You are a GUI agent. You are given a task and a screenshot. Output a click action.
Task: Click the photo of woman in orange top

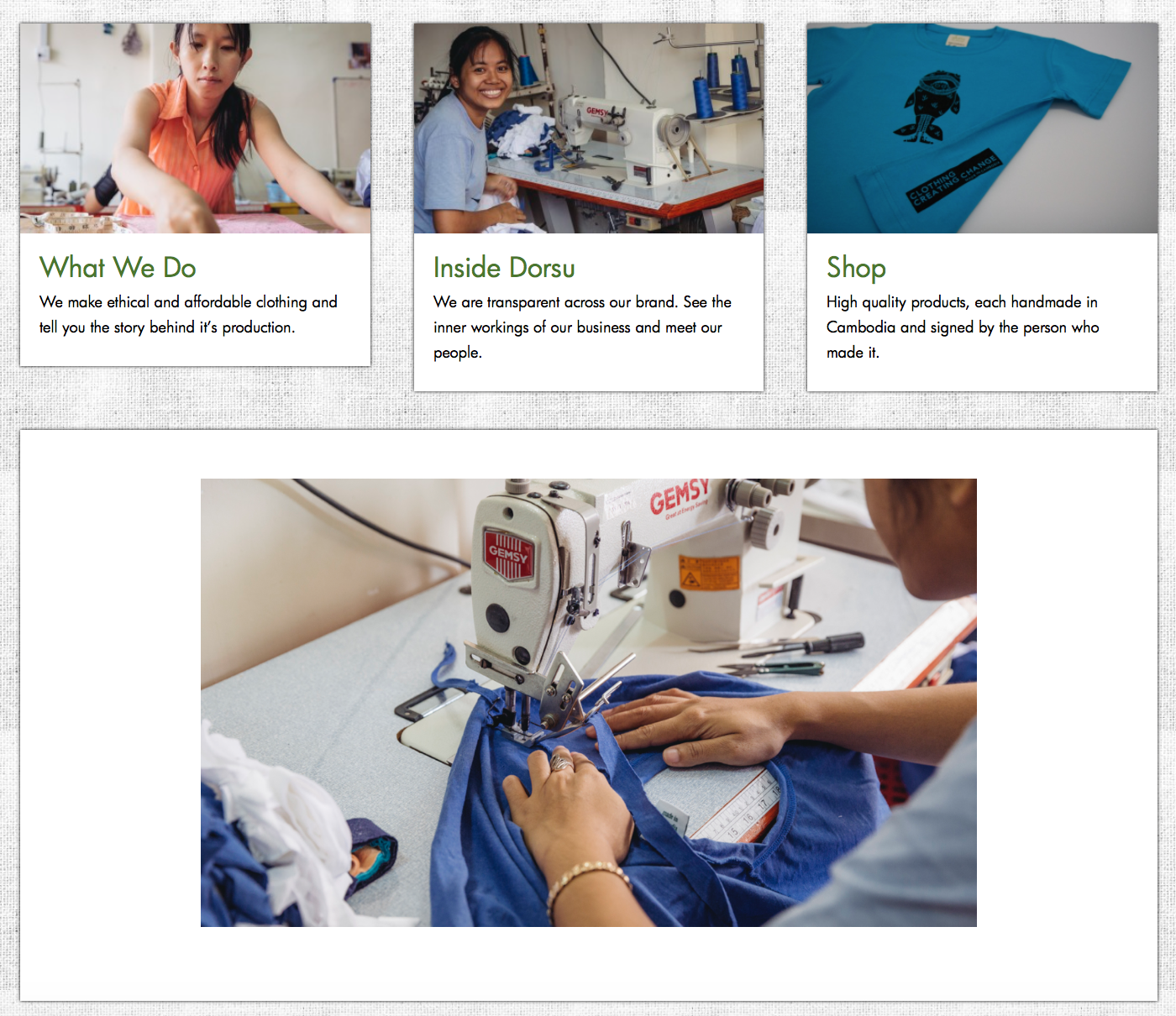195,128
